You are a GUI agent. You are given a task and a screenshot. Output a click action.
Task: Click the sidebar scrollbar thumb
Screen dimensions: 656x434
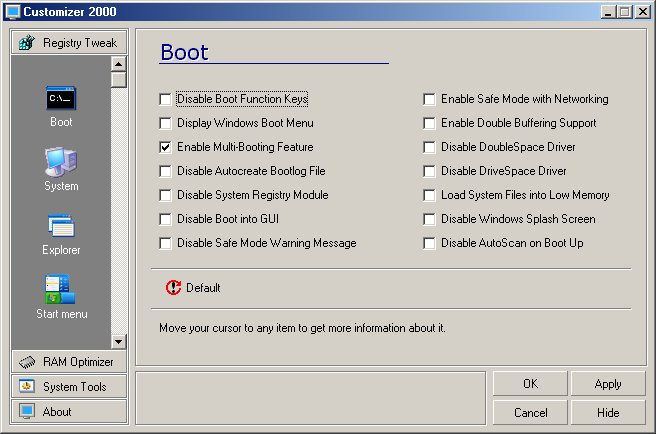pyautogui.click(x=119, y=80)
